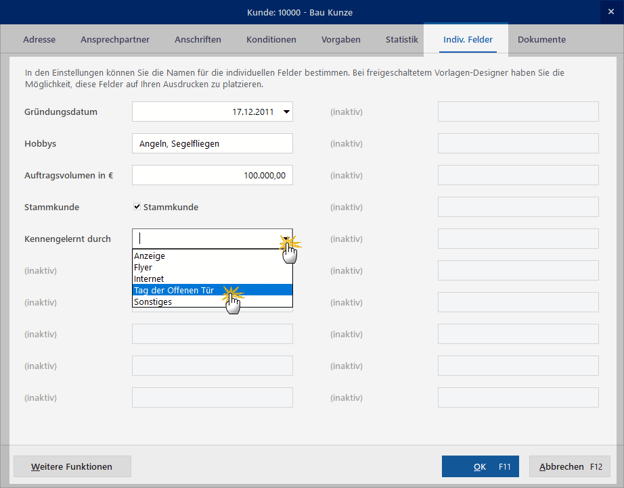Open the Dokumente tab
Screen dimensions: 624x488
click(541, 40)
